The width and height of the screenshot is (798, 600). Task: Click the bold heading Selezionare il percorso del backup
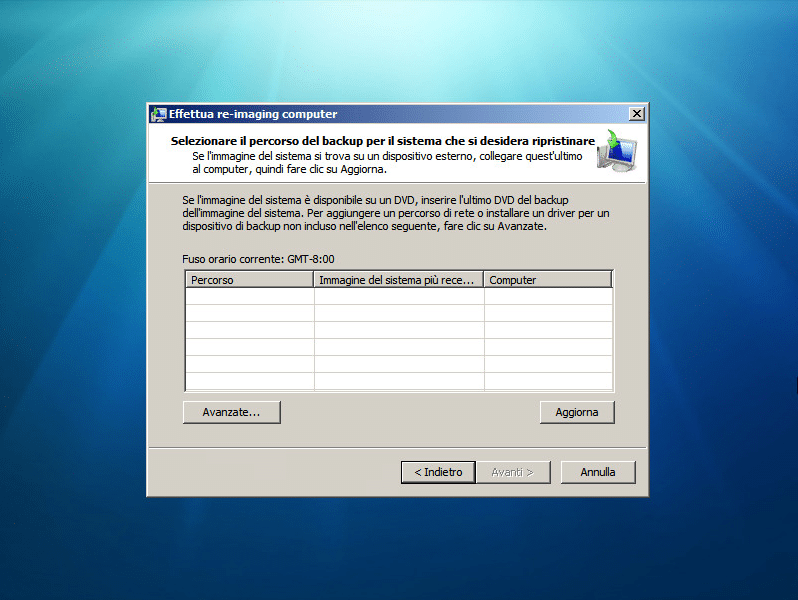pos(382,141)
